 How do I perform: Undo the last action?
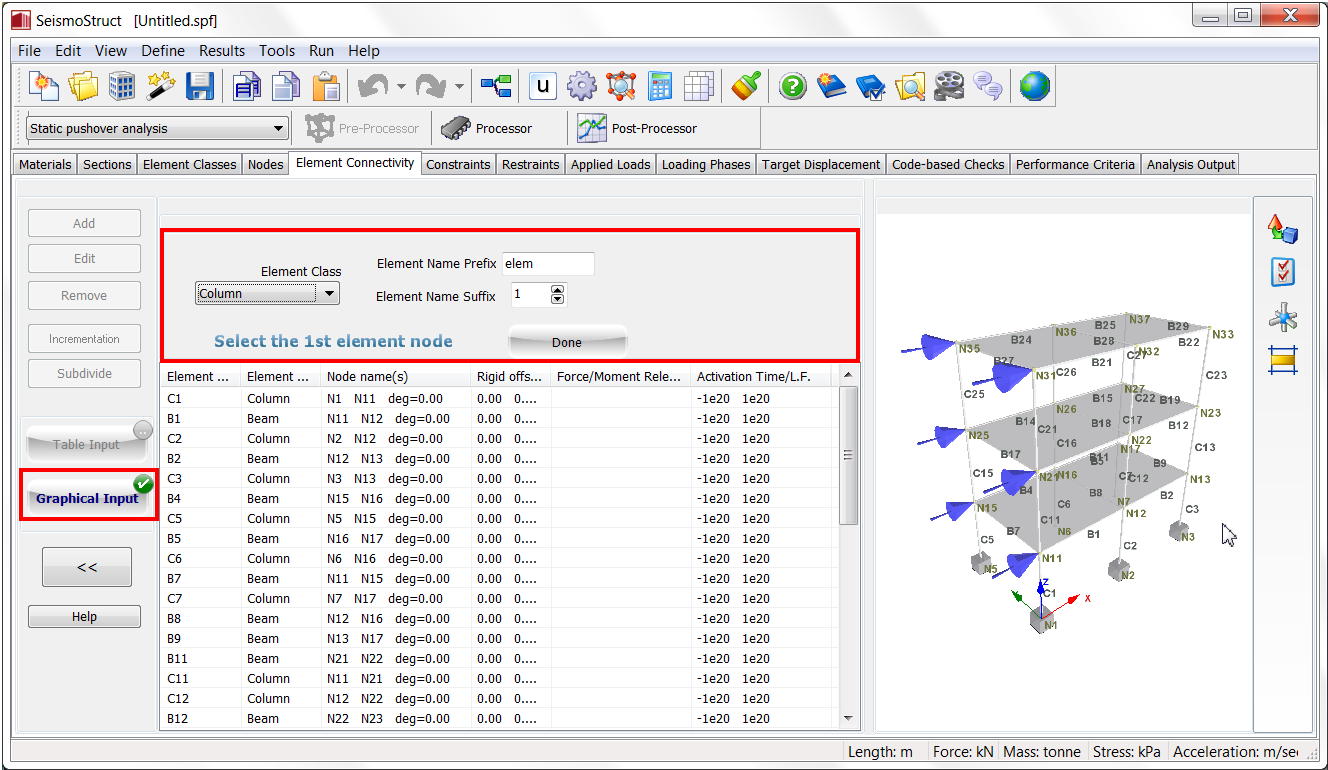click(372, 86)
